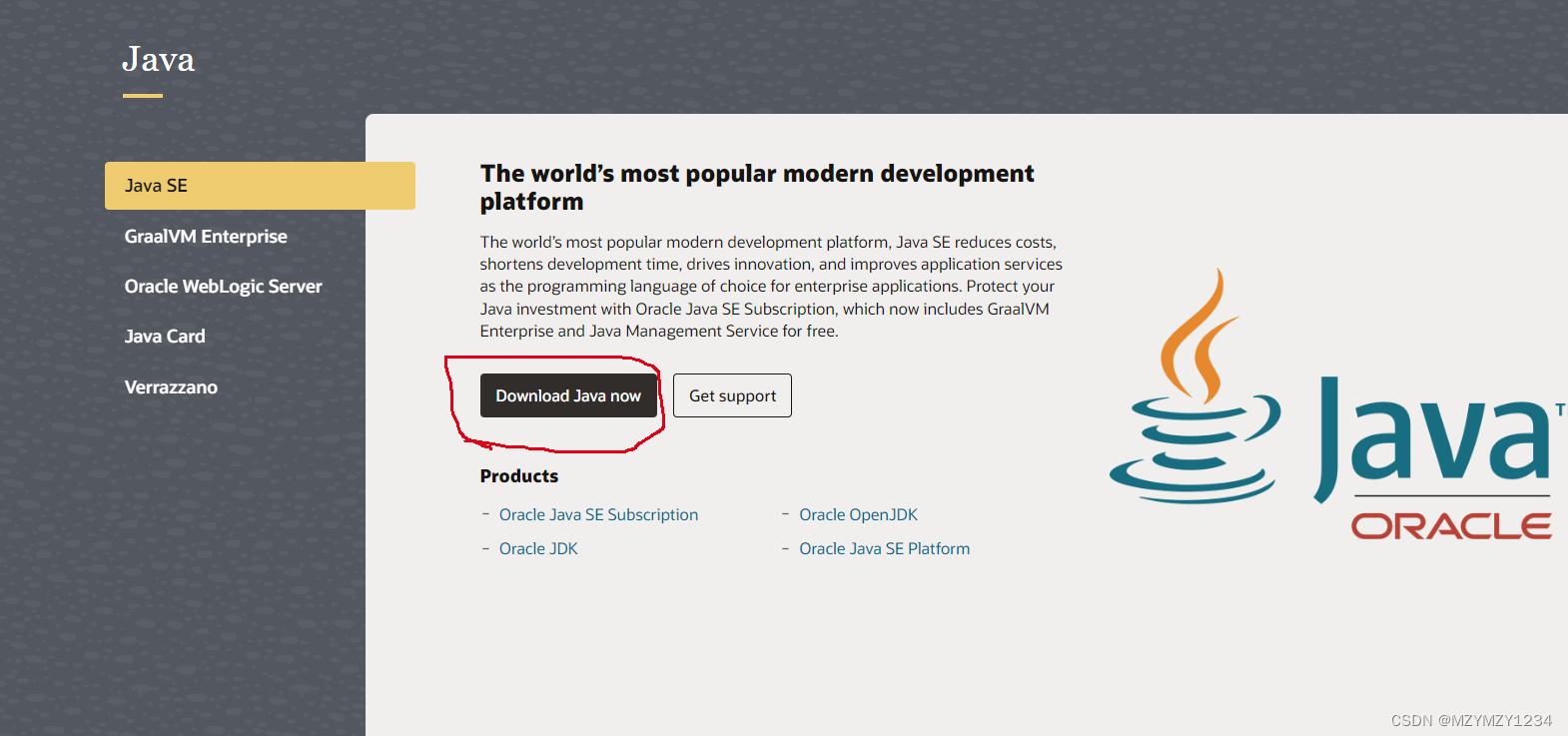
Task: Click the Get support button
Action: [732, 395]
